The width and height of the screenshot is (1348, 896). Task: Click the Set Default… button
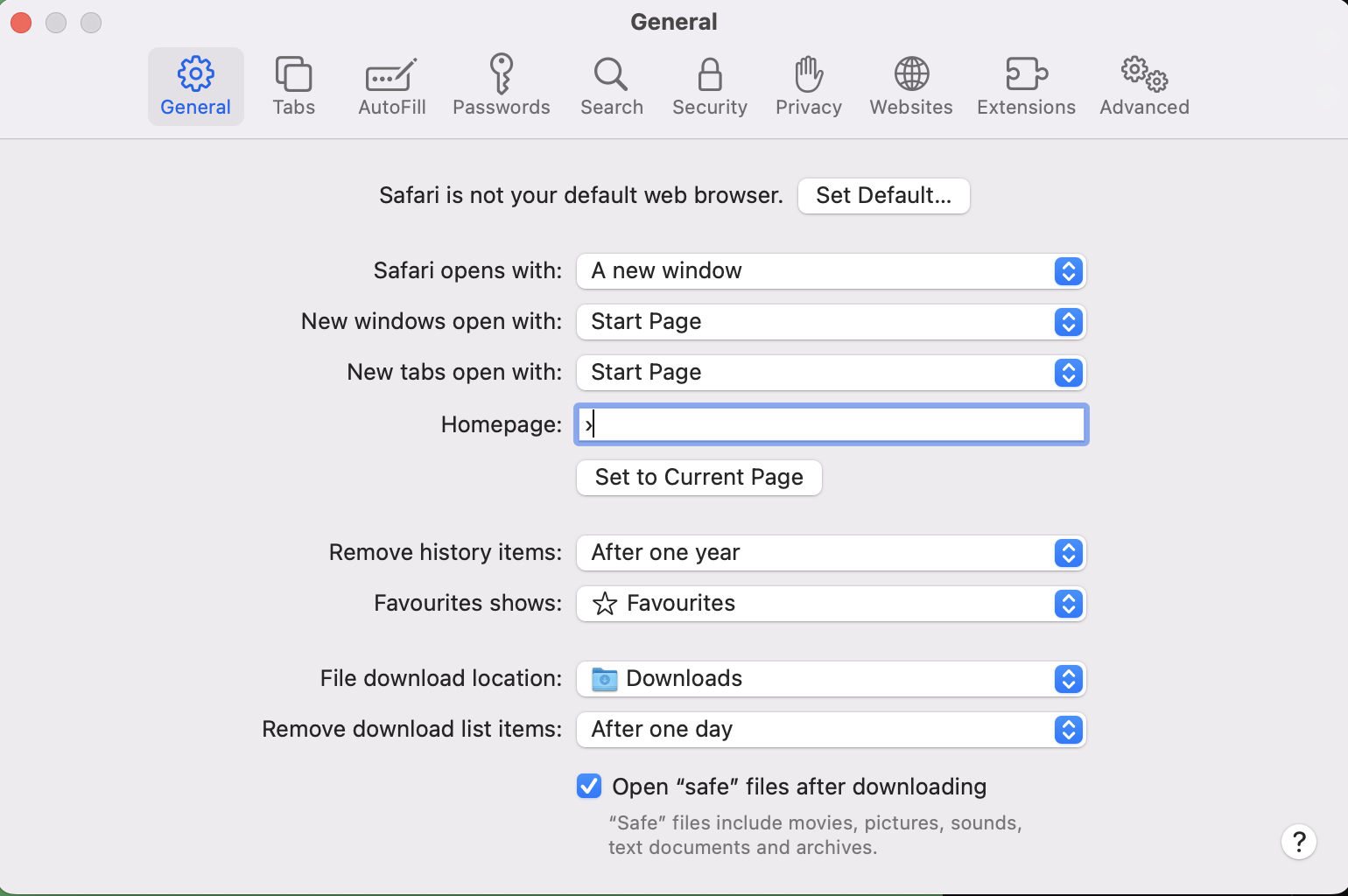(883, 195)
